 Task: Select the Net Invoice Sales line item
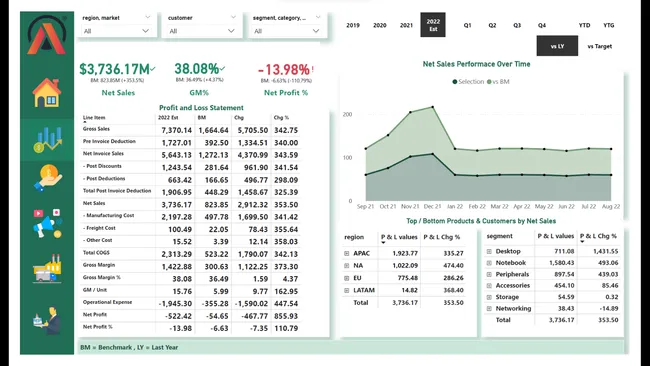click(103, 154)
